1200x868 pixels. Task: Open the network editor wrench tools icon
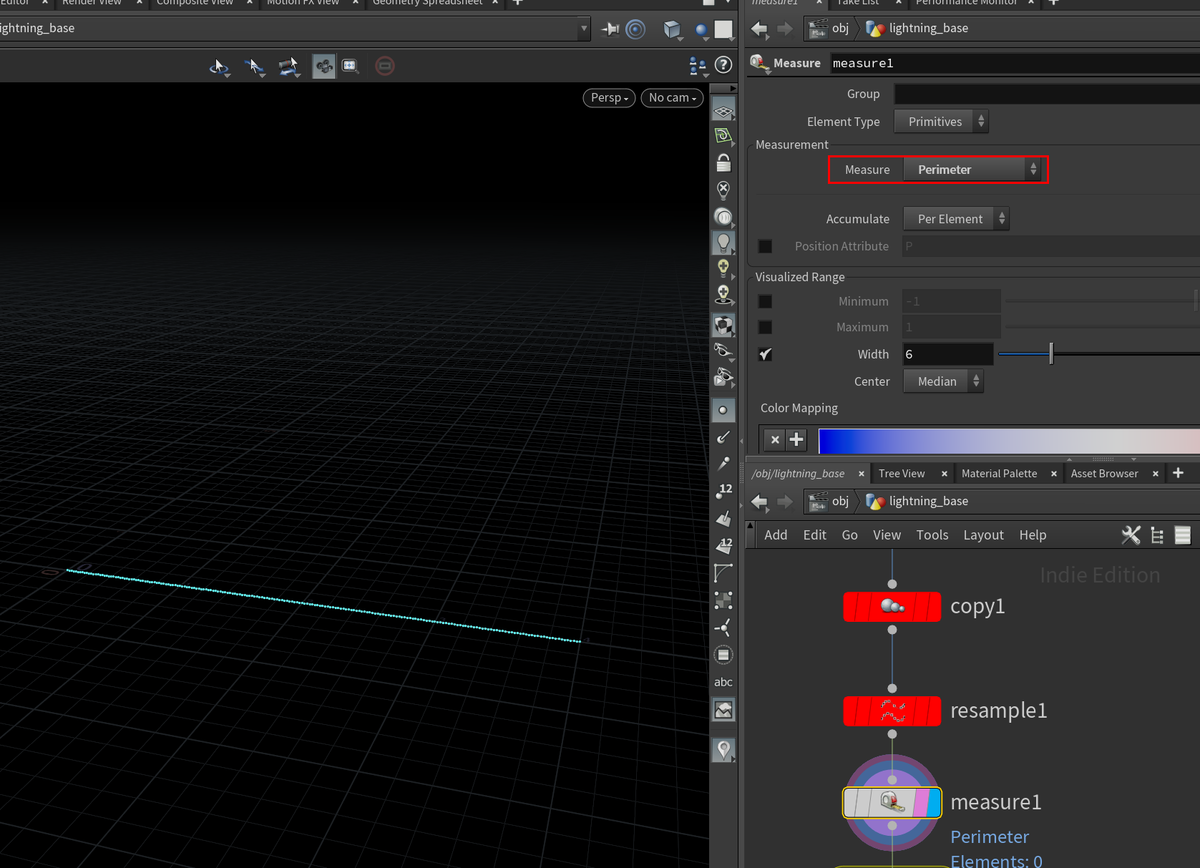pyautogui.click(x=1131, y=535)
